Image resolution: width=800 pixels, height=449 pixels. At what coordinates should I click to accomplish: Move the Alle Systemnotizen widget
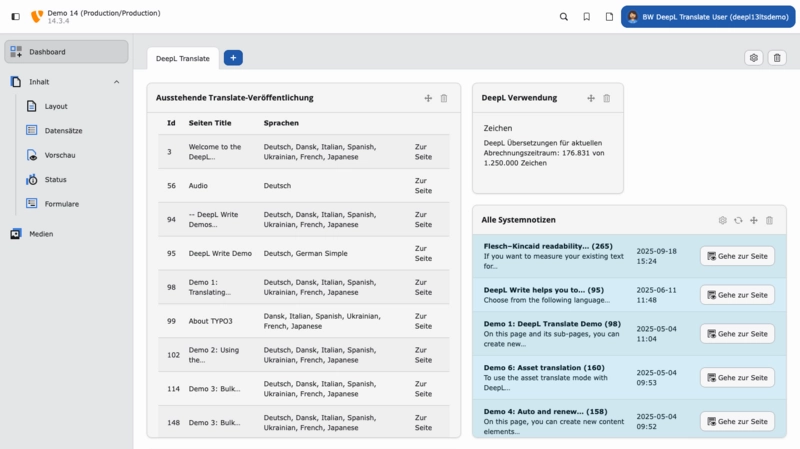[754, 220]
